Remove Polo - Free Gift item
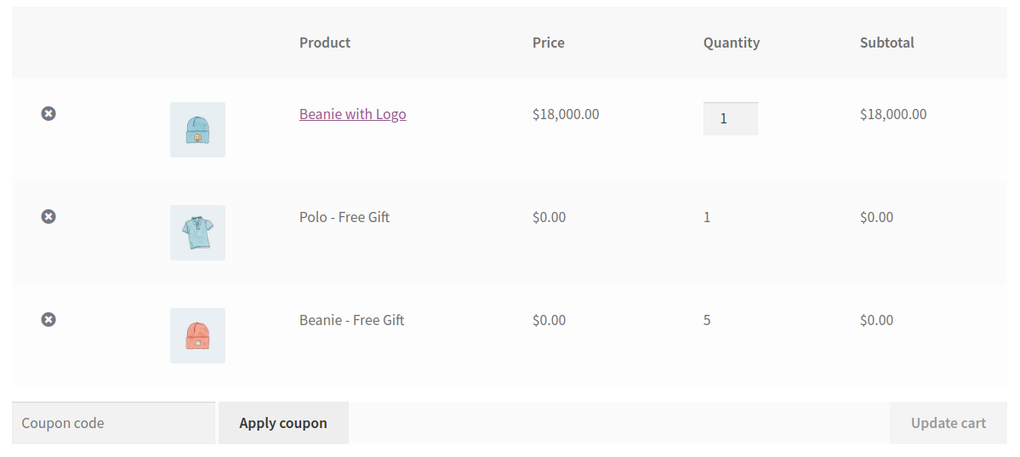Viewport: 1020px width, 457px height. [48, 217]
